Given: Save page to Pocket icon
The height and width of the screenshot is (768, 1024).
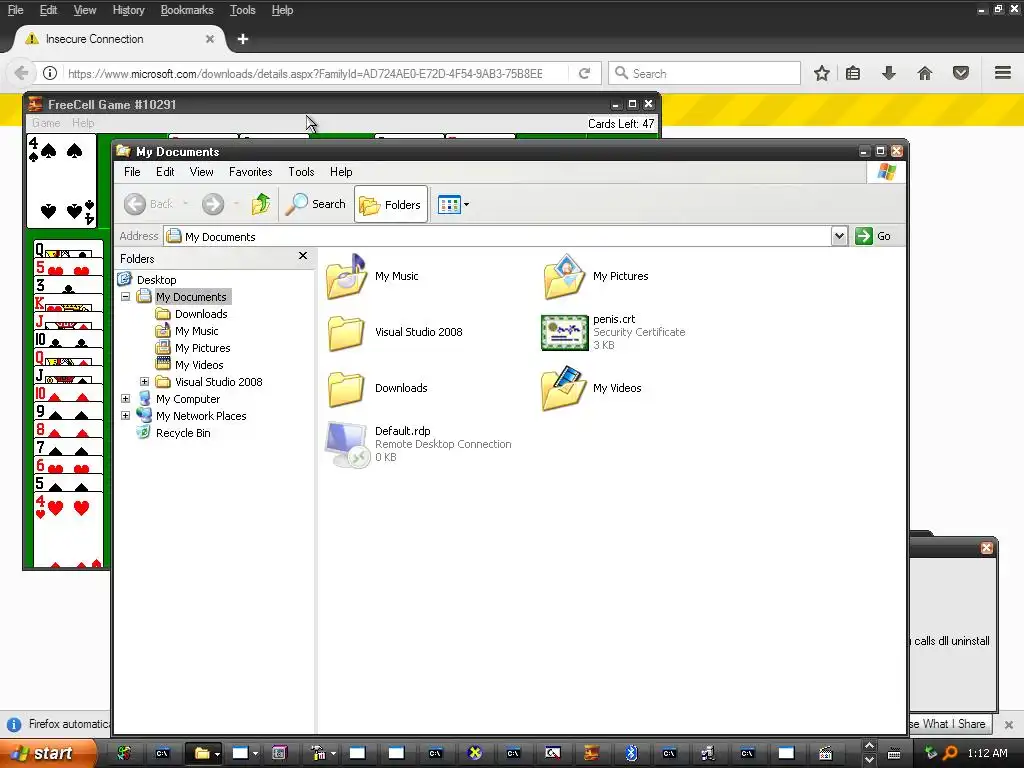Looking at the screenshot, I should click(961, 73).
